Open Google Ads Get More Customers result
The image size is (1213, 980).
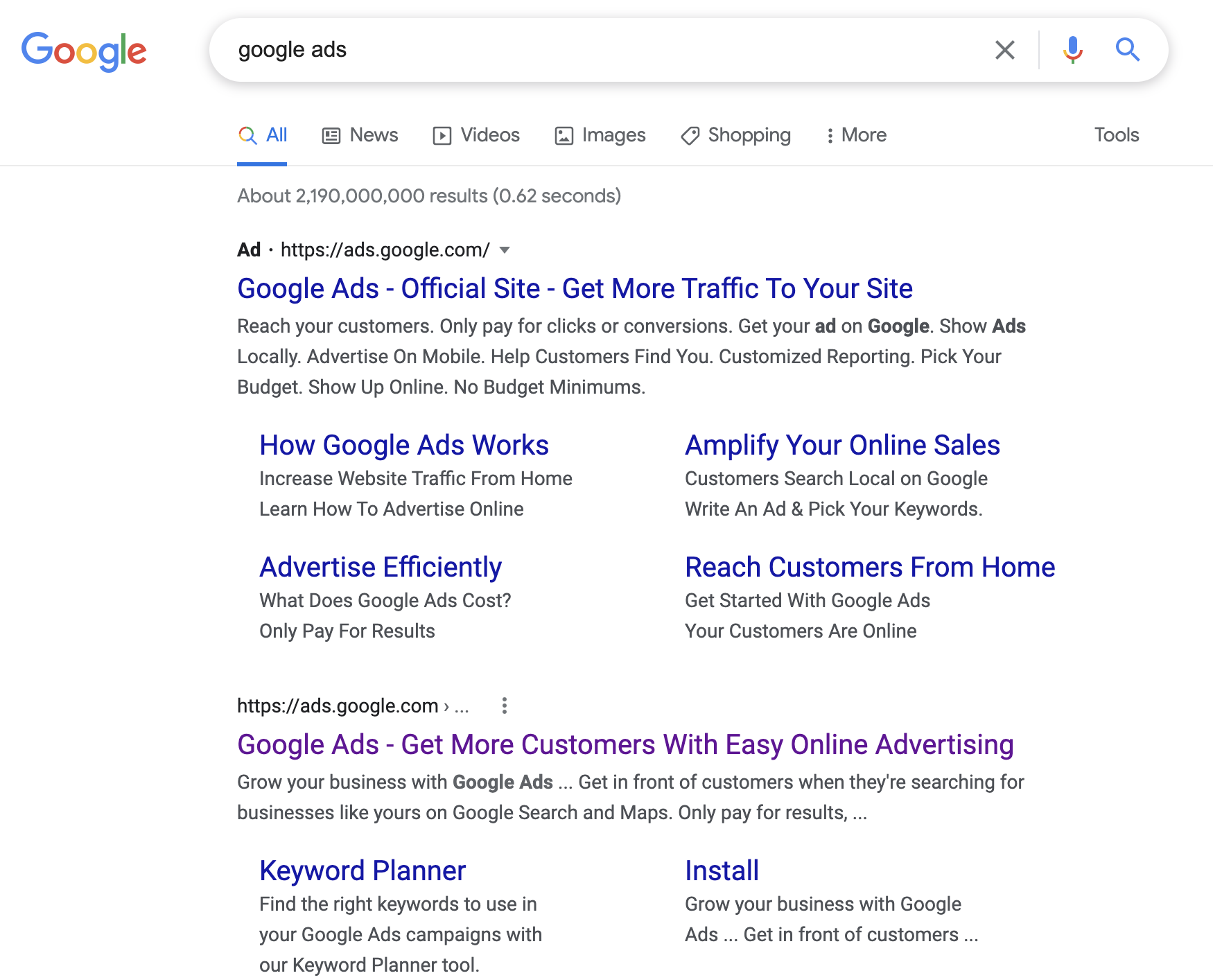coord(625,744)
